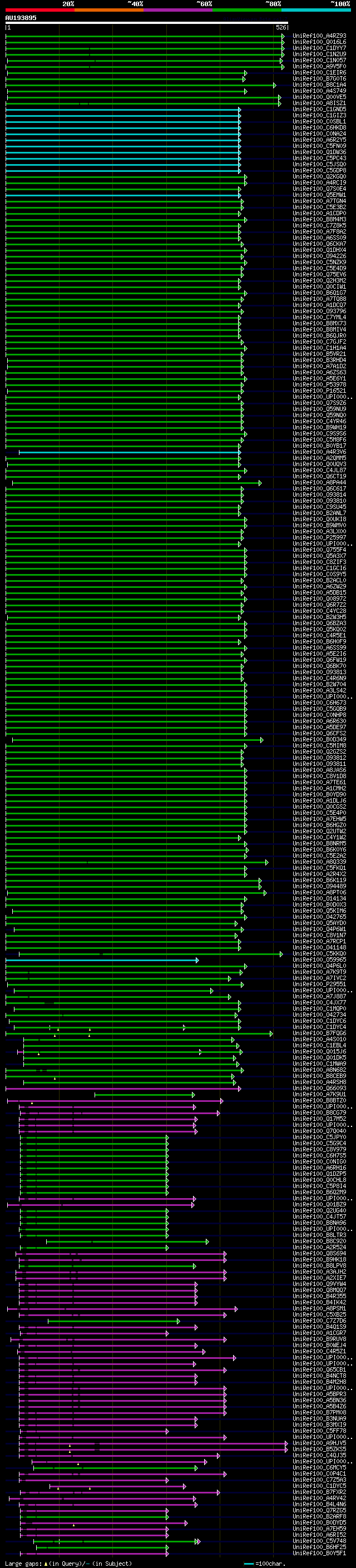This screenshot has width=356, height=1568.
Task: Select the UniRef100_C0NA24 label
Action: (x=319, y=134)
